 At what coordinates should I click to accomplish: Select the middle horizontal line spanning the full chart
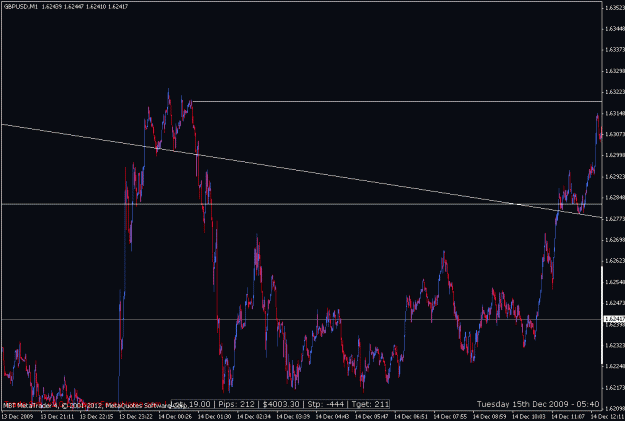pos(301,204)
